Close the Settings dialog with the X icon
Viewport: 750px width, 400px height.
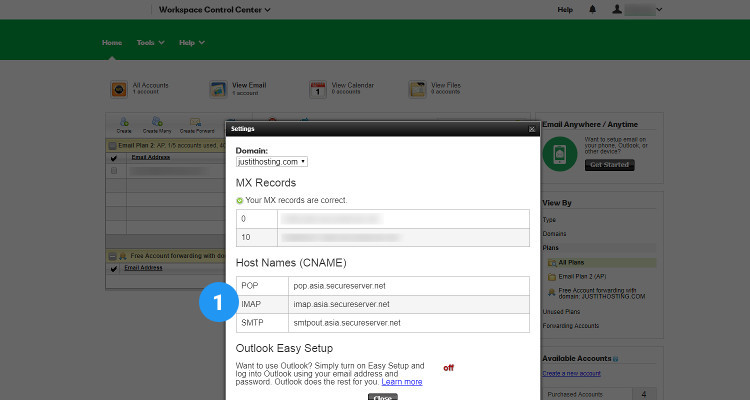point(531,129)
